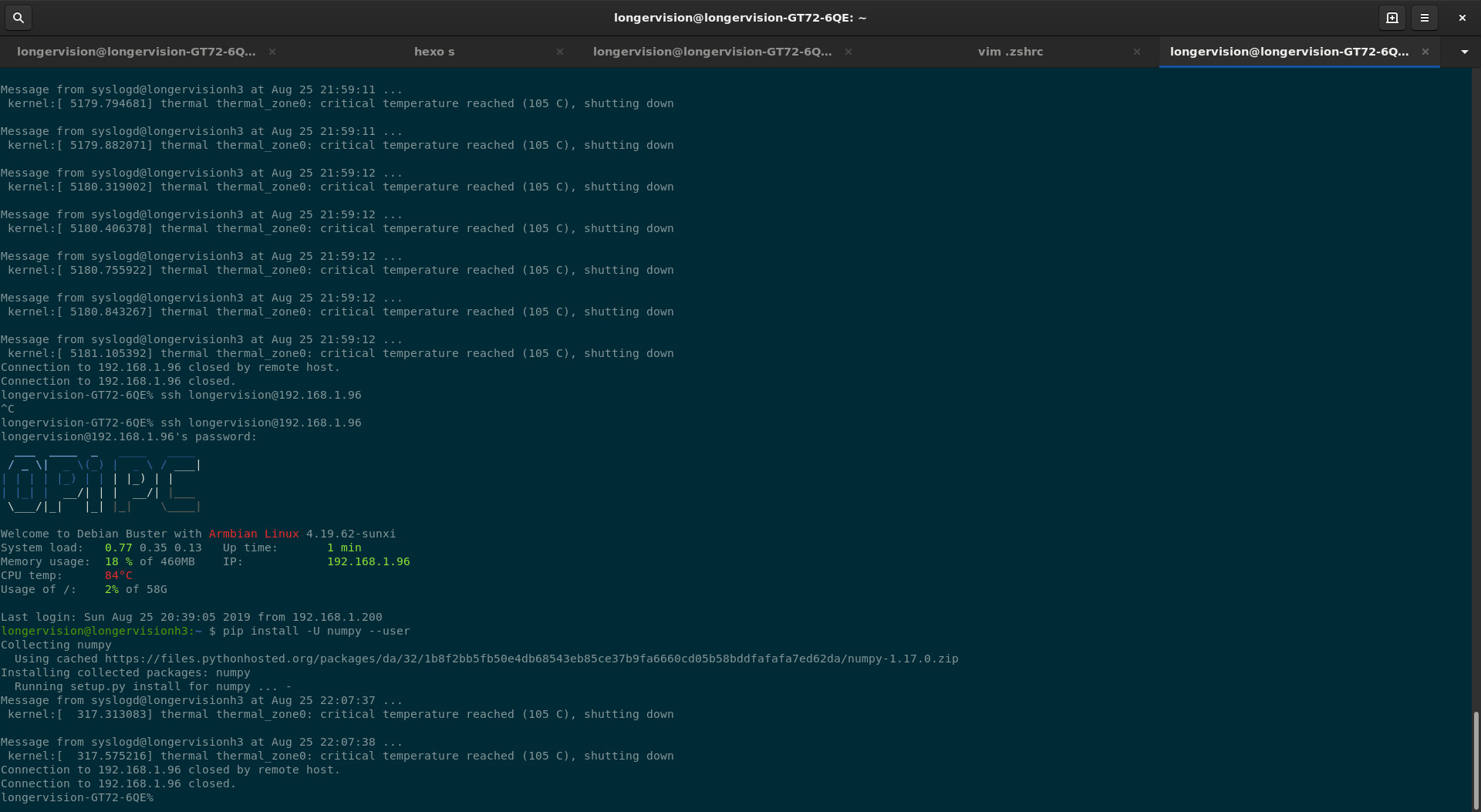The width and height of the screenshot is (1481, 812).
Task: Click the Up time value '1 min'
Action: [344, 548]
